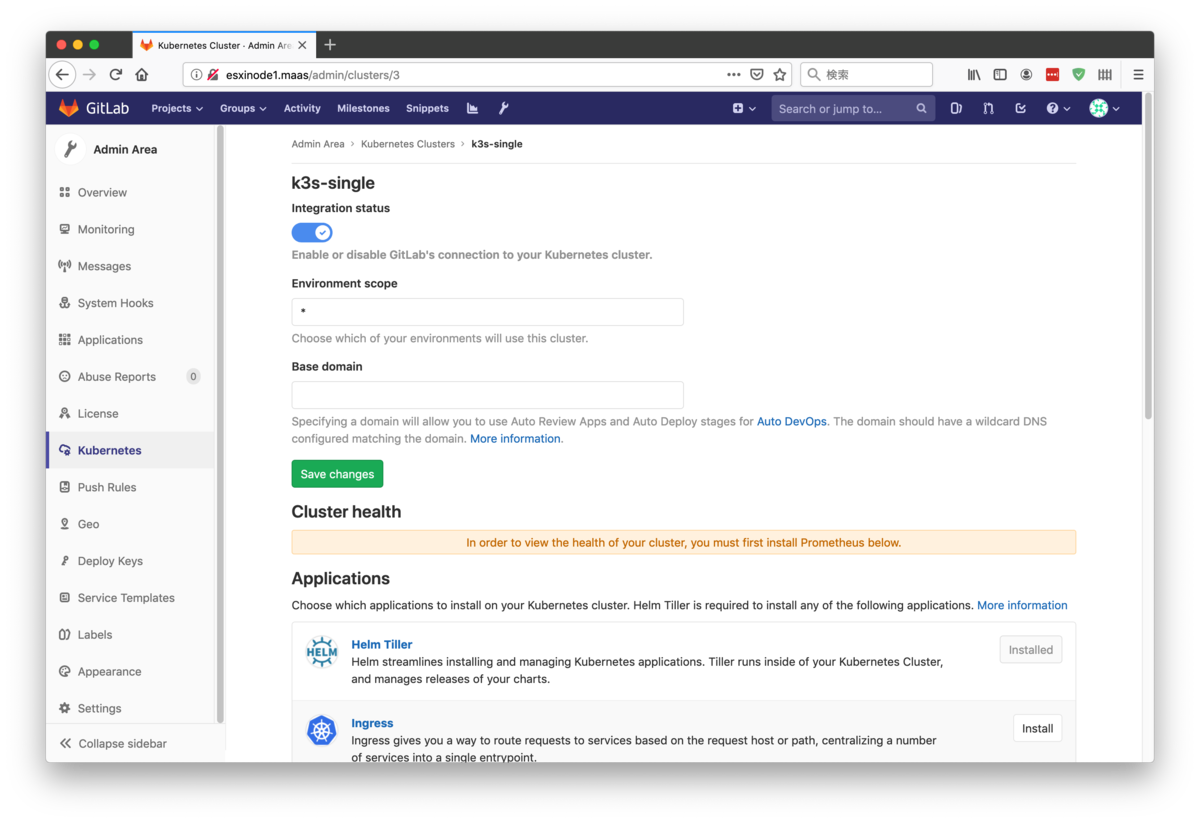Click the green shield extension icon

click(1078, 74)
